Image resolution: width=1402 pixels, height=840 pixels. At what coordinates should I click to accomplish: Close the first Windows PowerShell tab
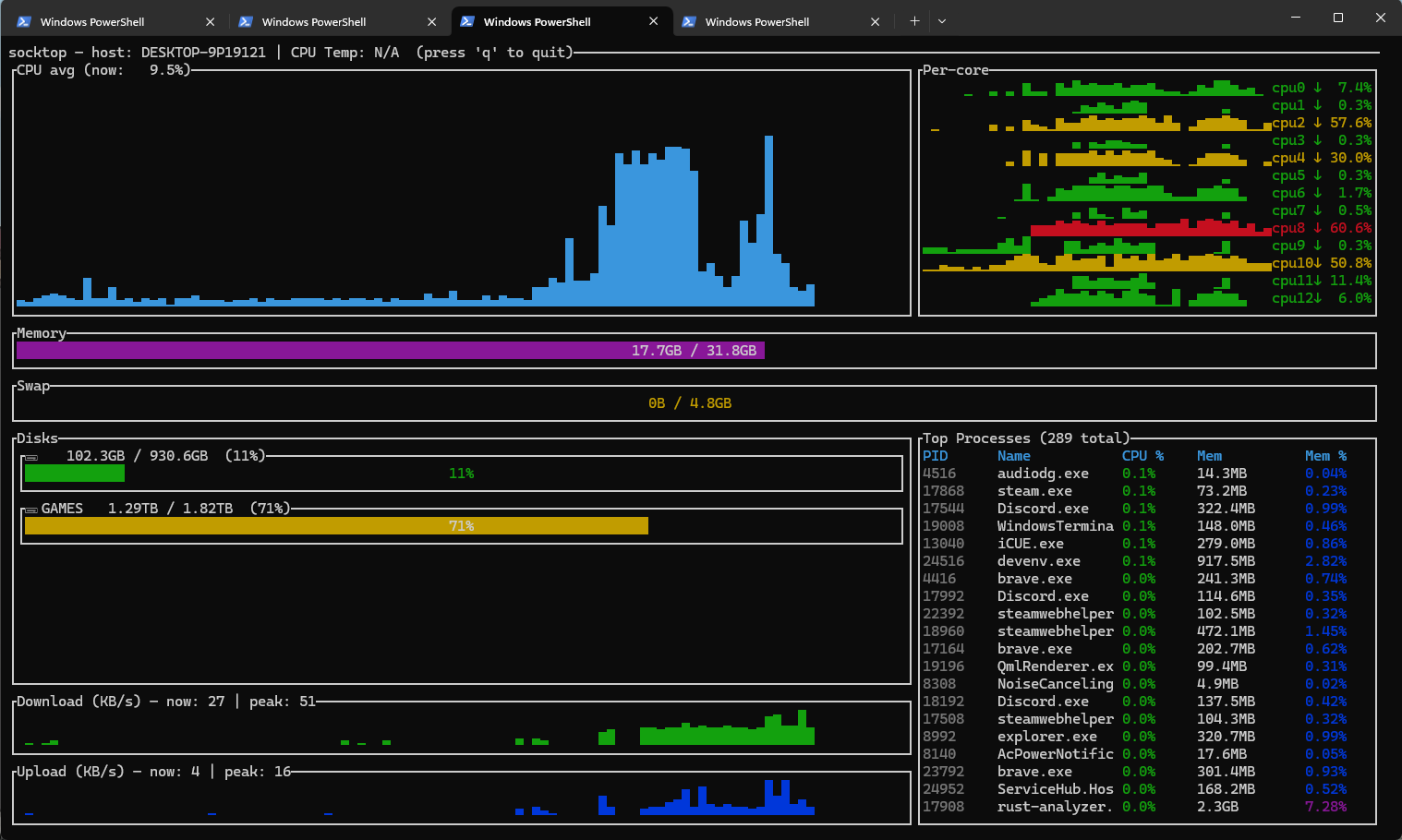[211, 21]
